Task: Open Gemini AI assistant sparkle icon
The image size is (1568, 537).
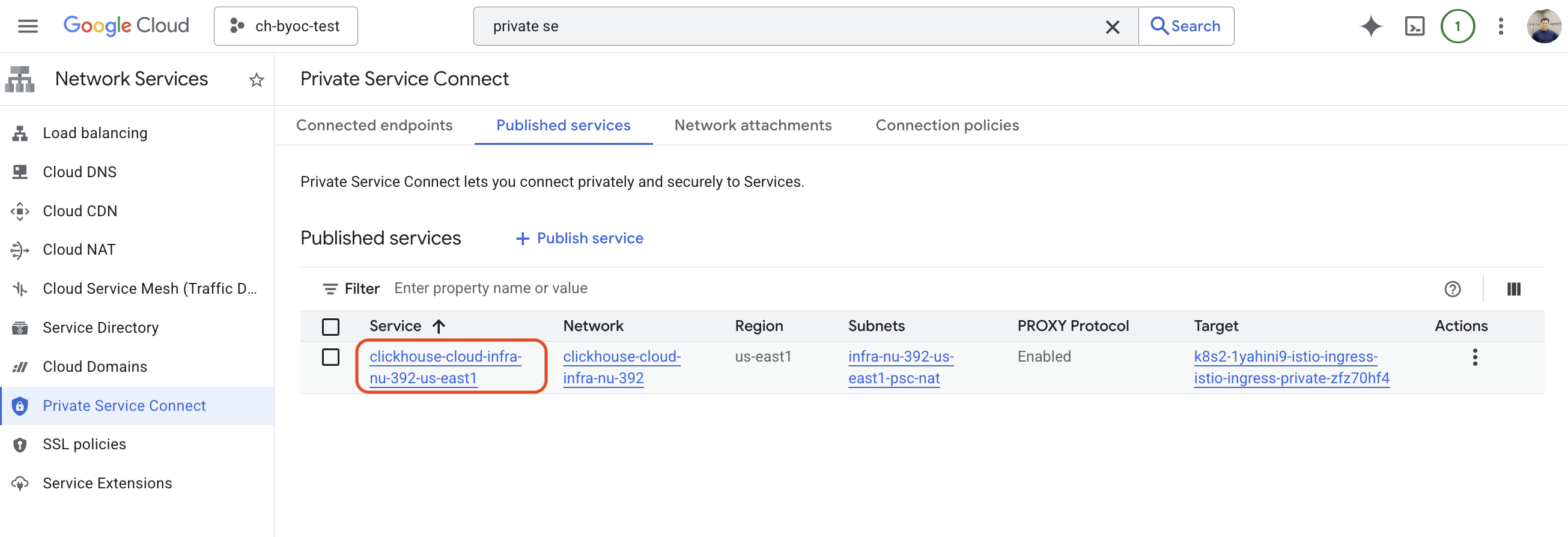Action: 1370,26
